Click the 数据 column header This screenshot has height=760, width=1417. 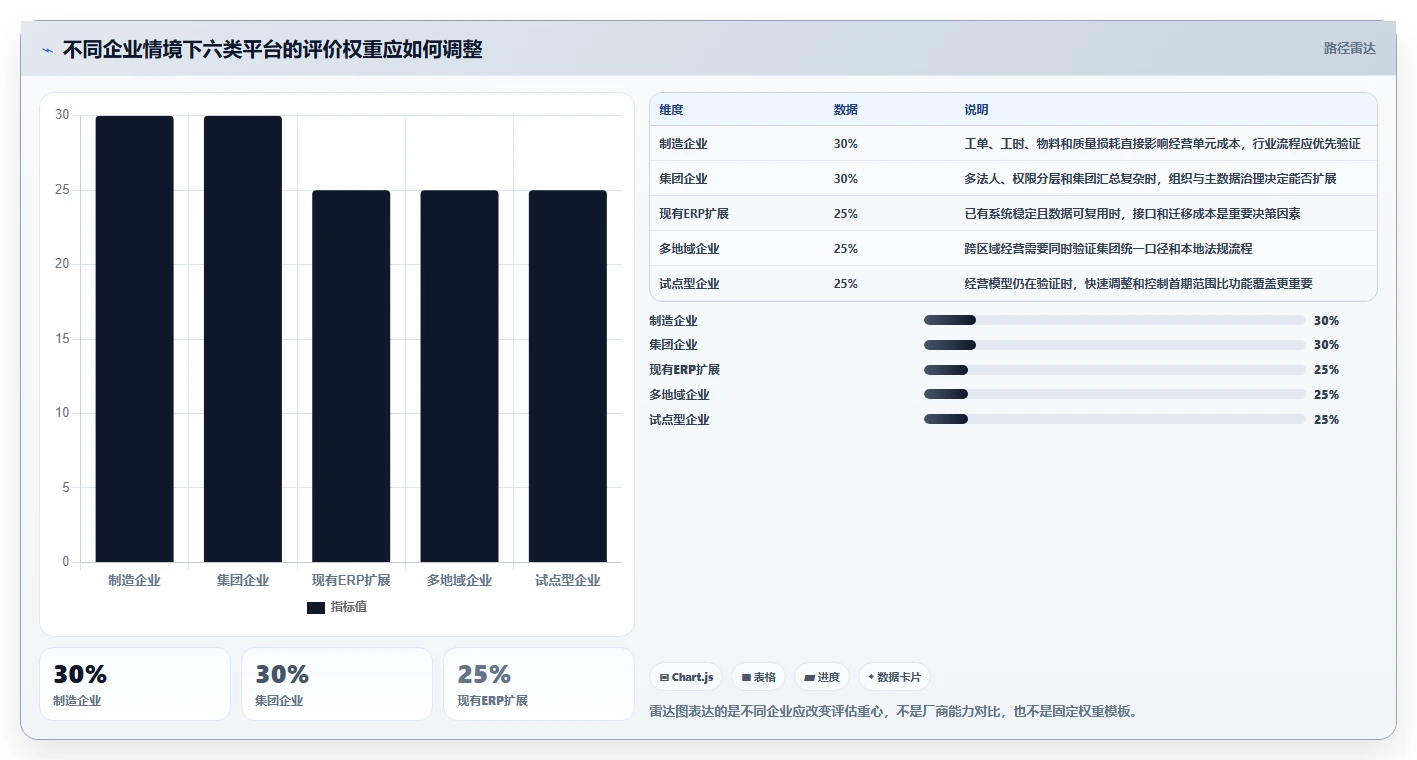coord(845,110)
